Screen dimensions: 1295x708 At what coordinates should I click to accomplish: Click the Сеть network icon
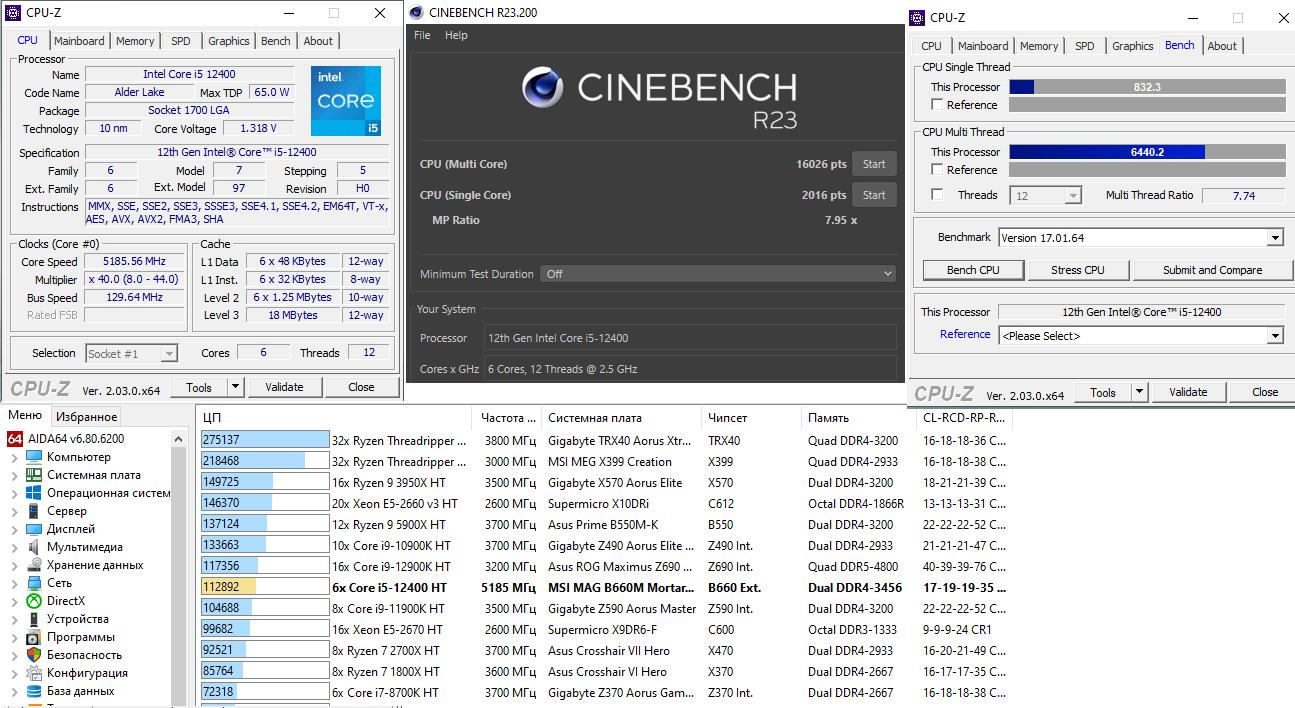(34, 583)
